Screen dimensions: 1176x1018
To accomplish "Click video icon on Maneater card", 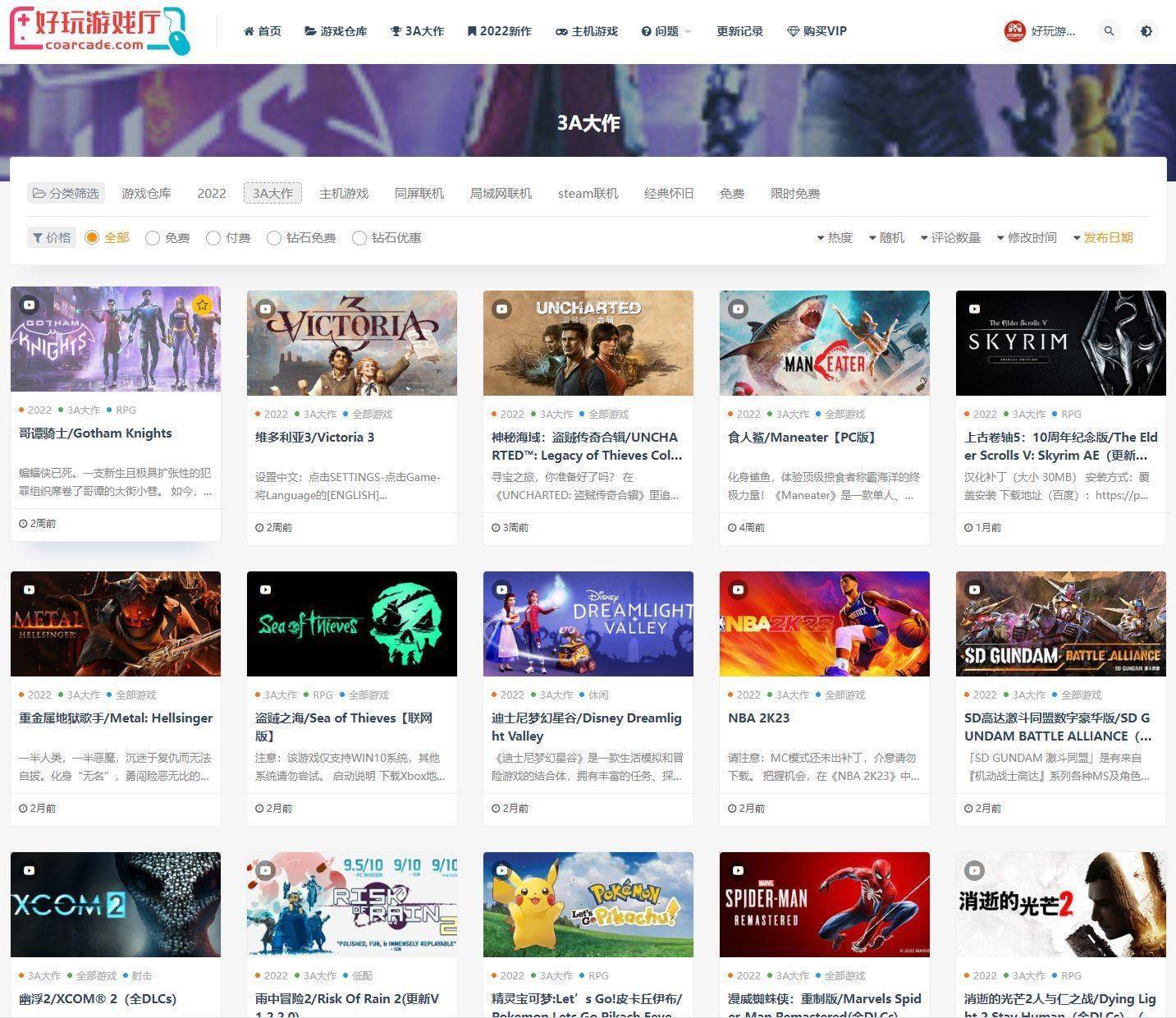I will [x=738, y=309].
